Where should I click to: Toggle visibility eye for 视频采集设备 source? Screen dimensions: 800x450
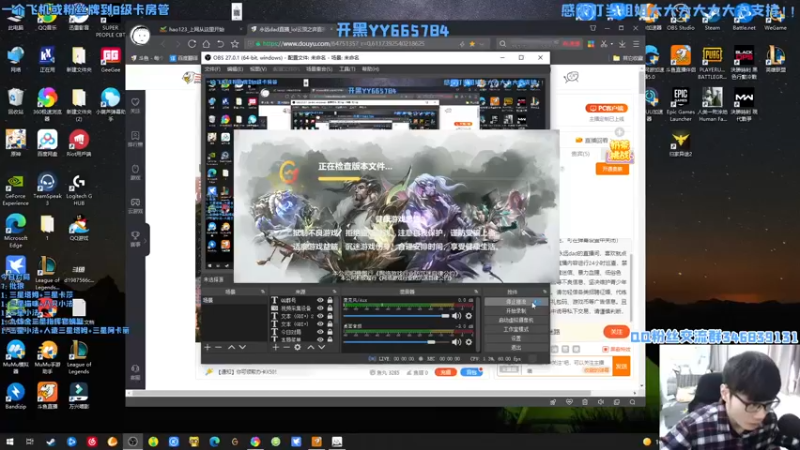click(x=320, y=308)
